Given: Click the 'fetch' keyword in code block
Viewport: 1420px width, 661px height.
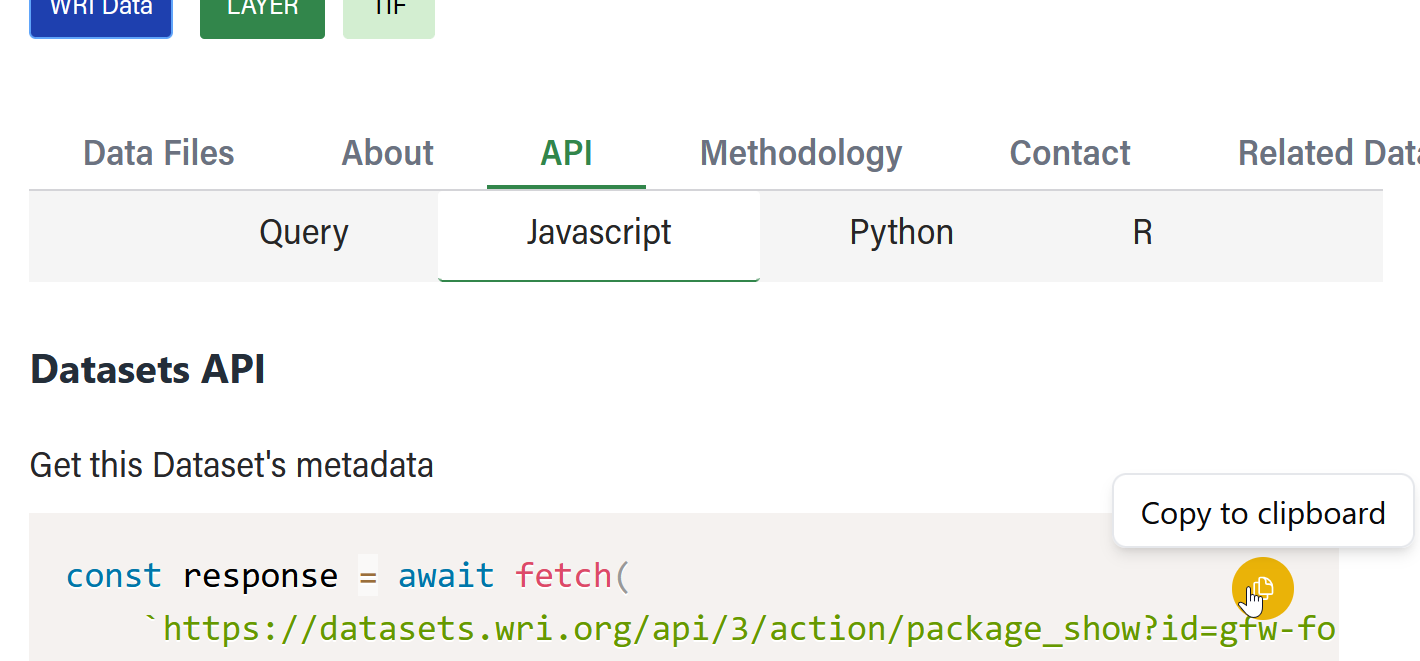Looking at the screenshot, I should click(x=562, y=576).
